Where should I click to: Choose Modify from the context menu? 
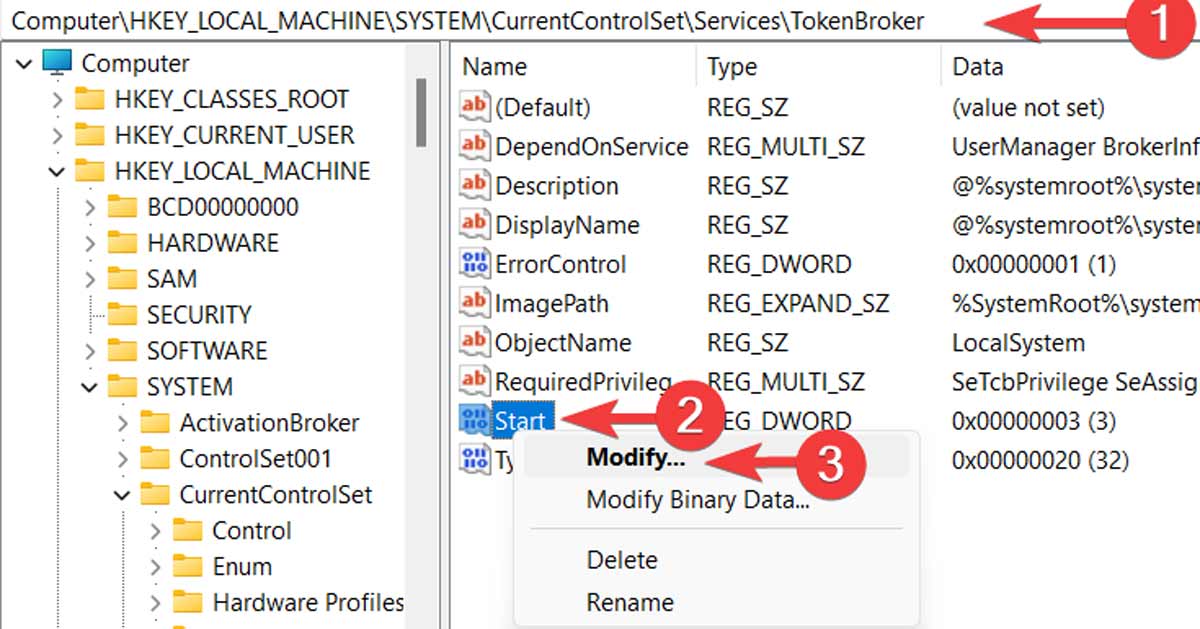[634, 458]
